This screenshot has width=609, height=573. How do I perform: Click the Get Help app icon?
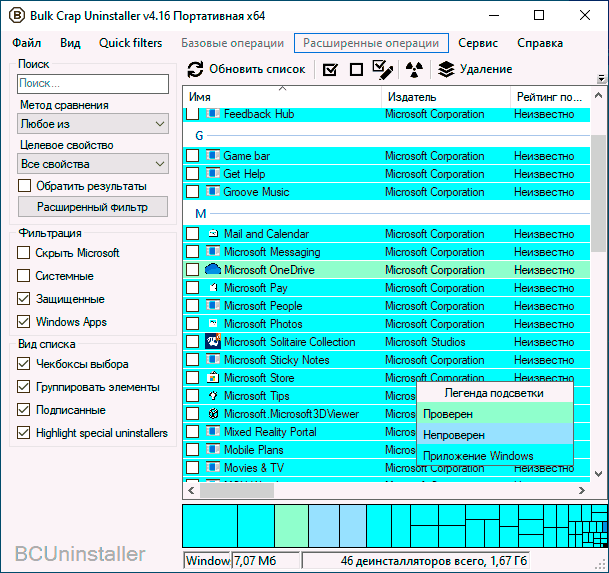(x=213, y=173)
